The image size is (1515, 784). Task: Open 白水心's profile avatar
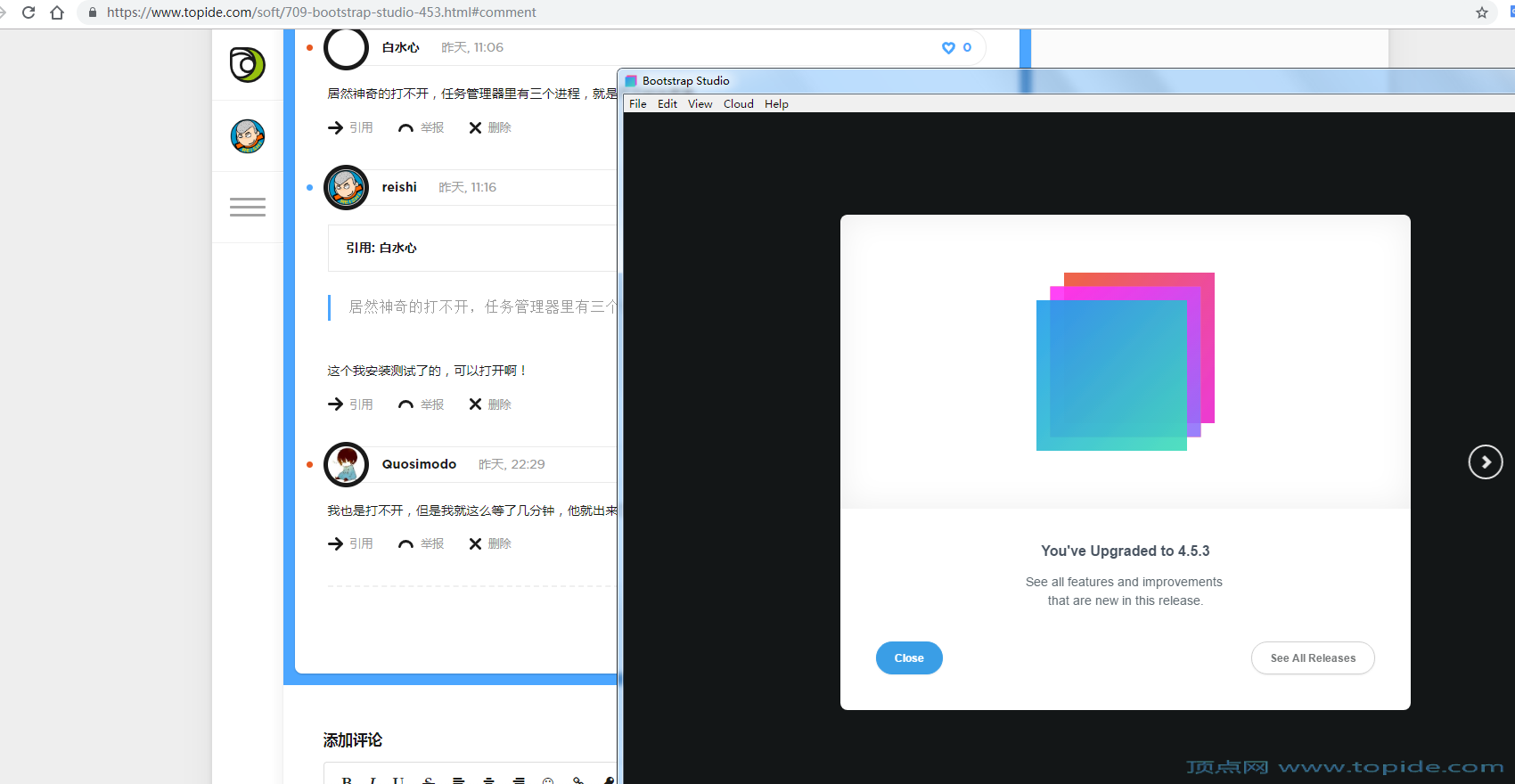tap(346, 47)
